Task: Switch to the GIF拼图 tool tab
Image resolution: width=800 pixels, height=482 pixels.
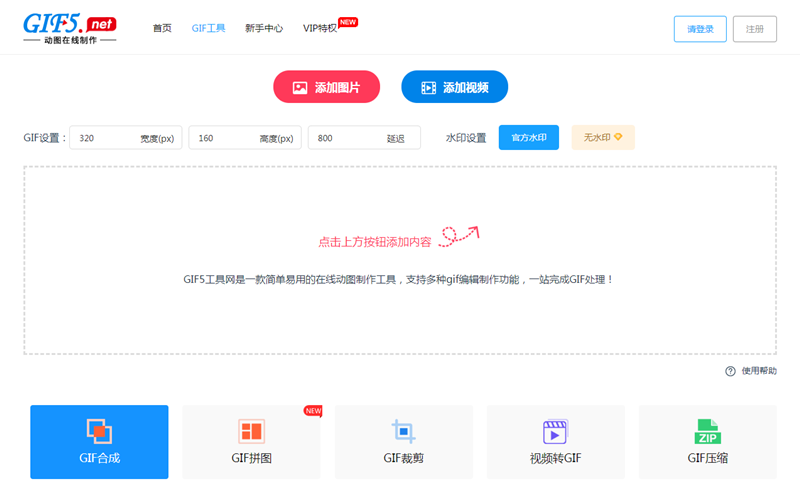Action: point(252,442)
